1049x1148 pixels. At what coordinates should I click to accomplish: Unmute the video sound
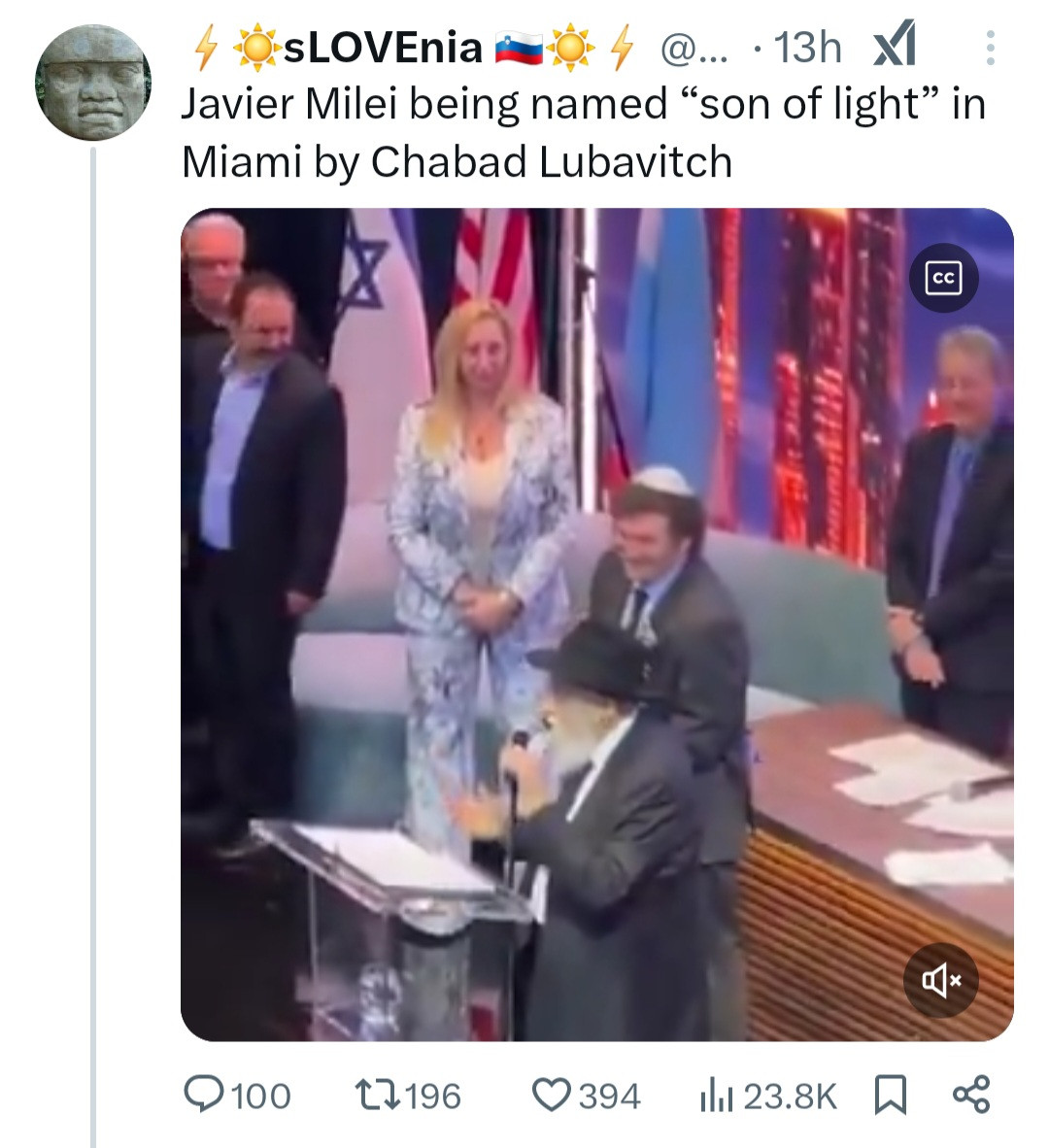[x=940, y=981]
